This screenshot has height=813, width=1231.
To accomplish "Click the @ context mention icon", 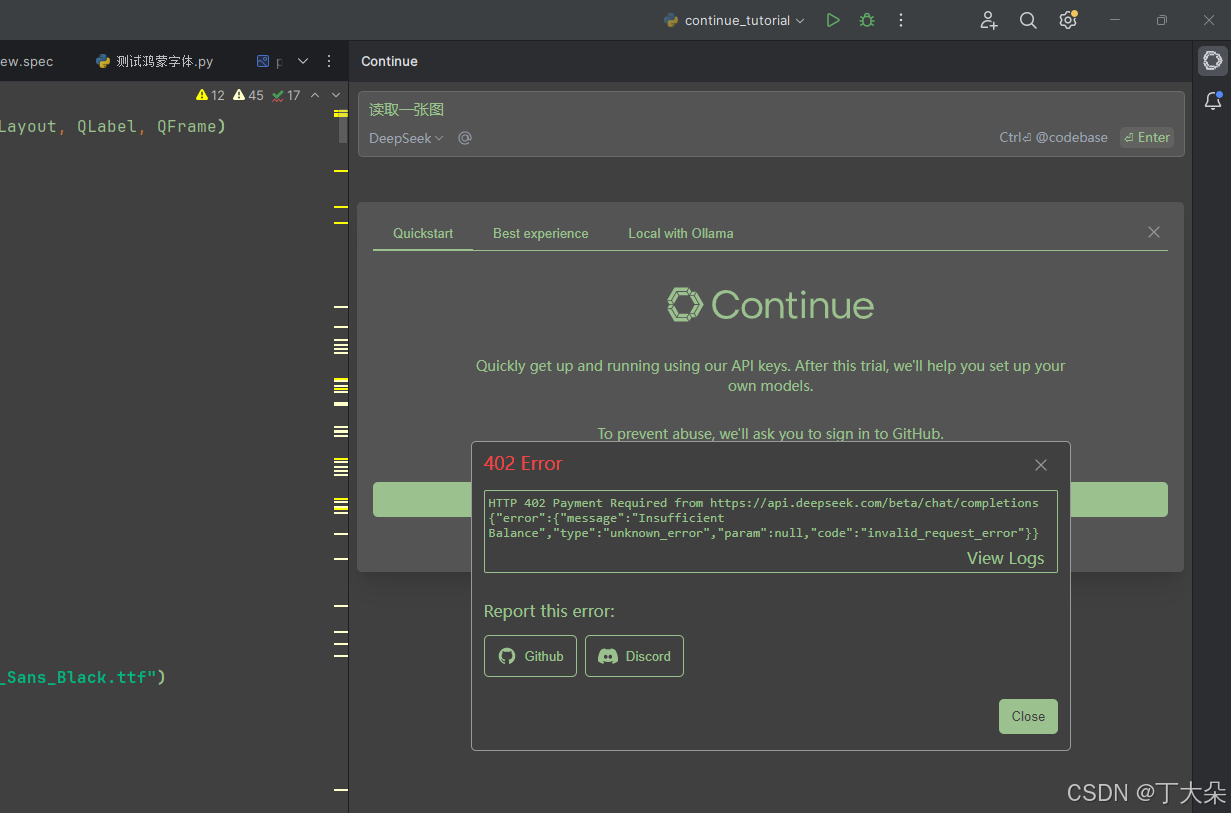I will pos(465,138).
